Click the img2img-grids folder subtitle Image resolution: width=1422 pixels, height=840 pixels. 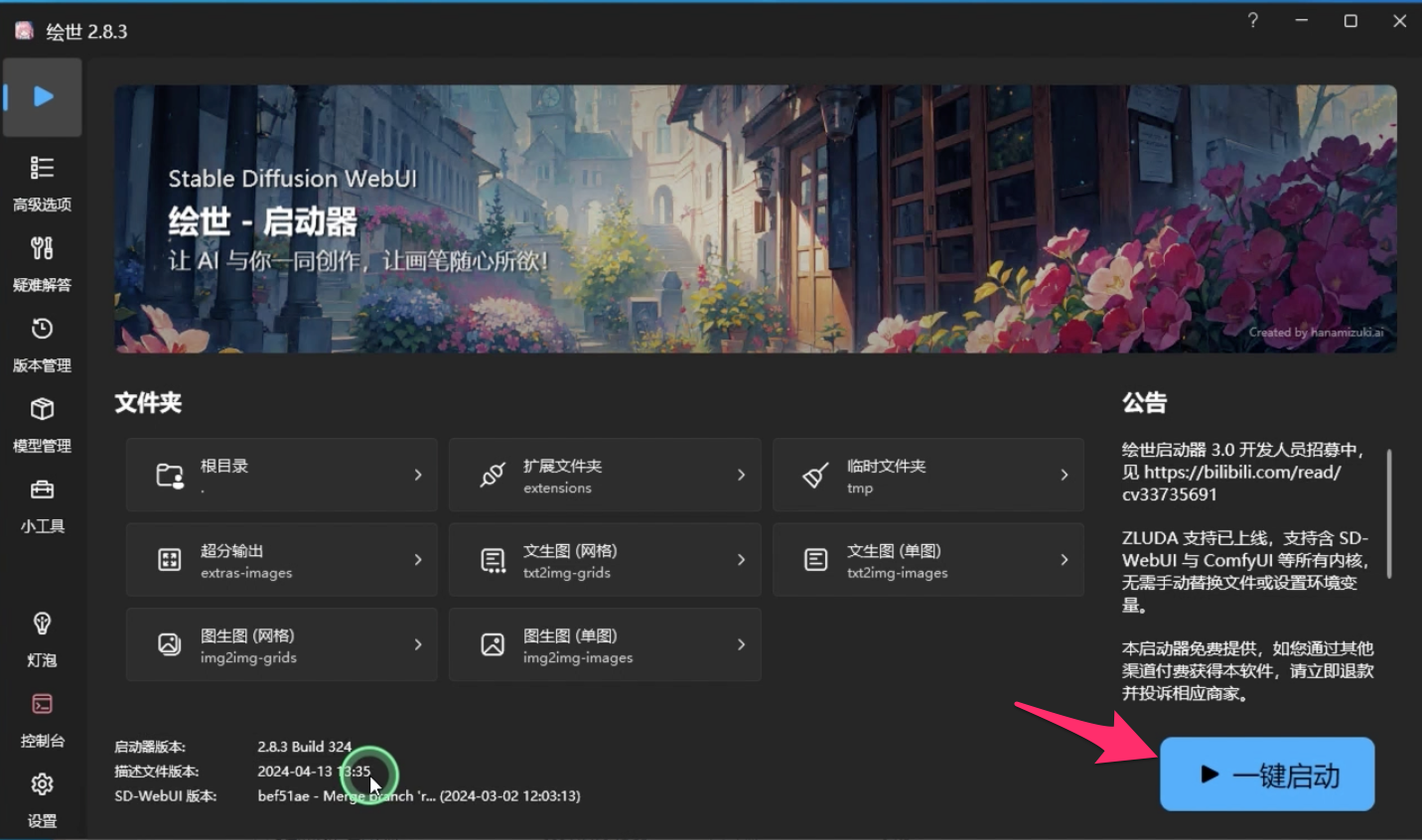coord(248,657)
